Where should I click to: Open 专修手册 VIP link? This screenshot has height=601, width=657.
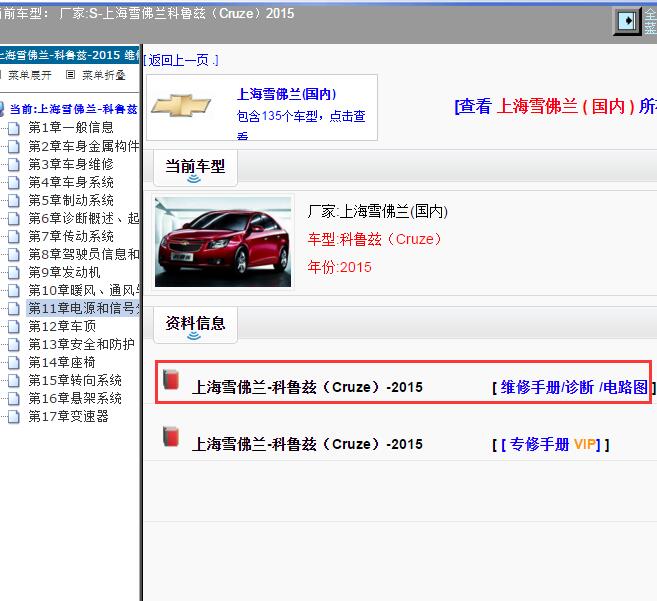552,444
